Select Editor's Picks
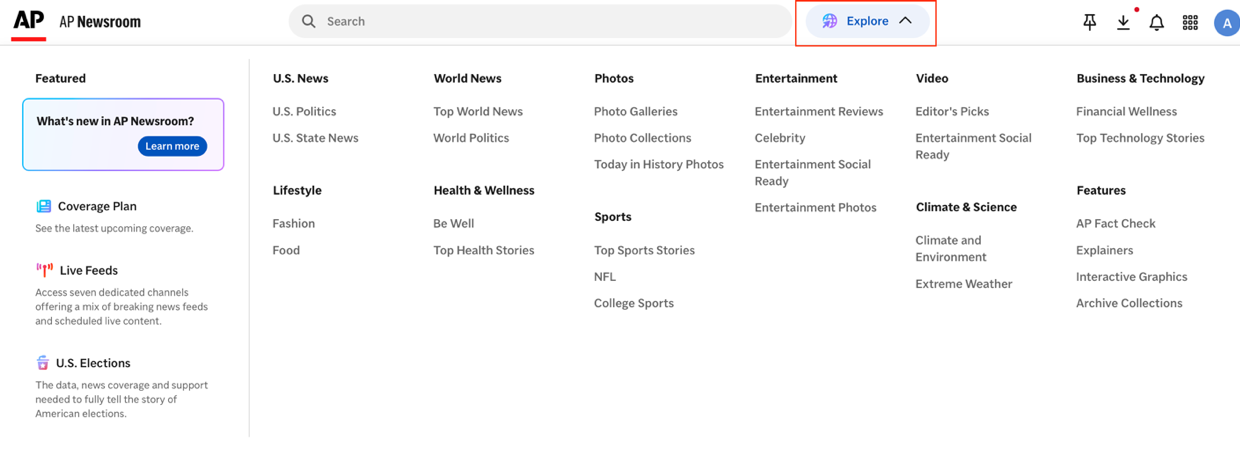This screenshot has width=1240, height=455. pos(952,111)
